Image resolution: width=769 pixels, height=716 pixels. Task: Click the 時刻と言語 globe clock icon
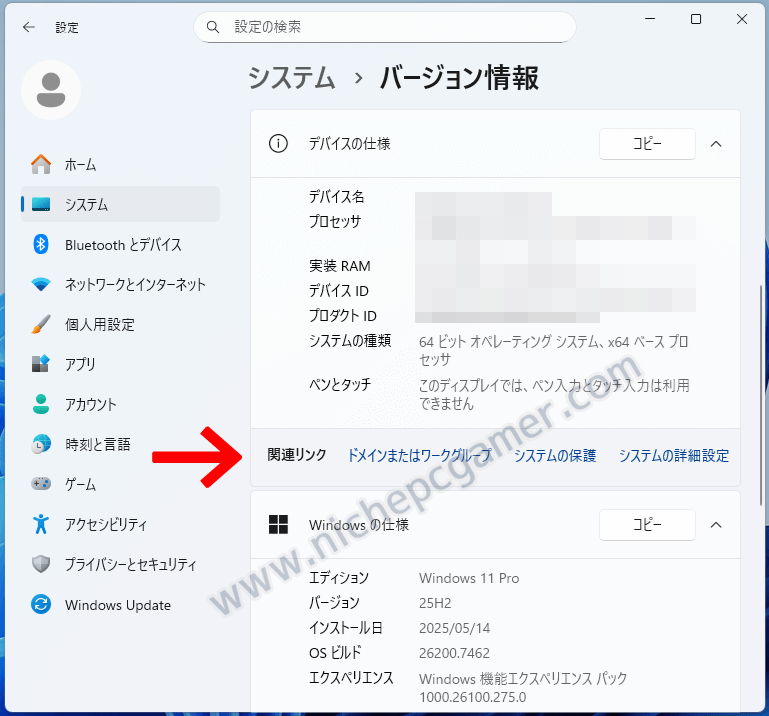tap(41, 444)
